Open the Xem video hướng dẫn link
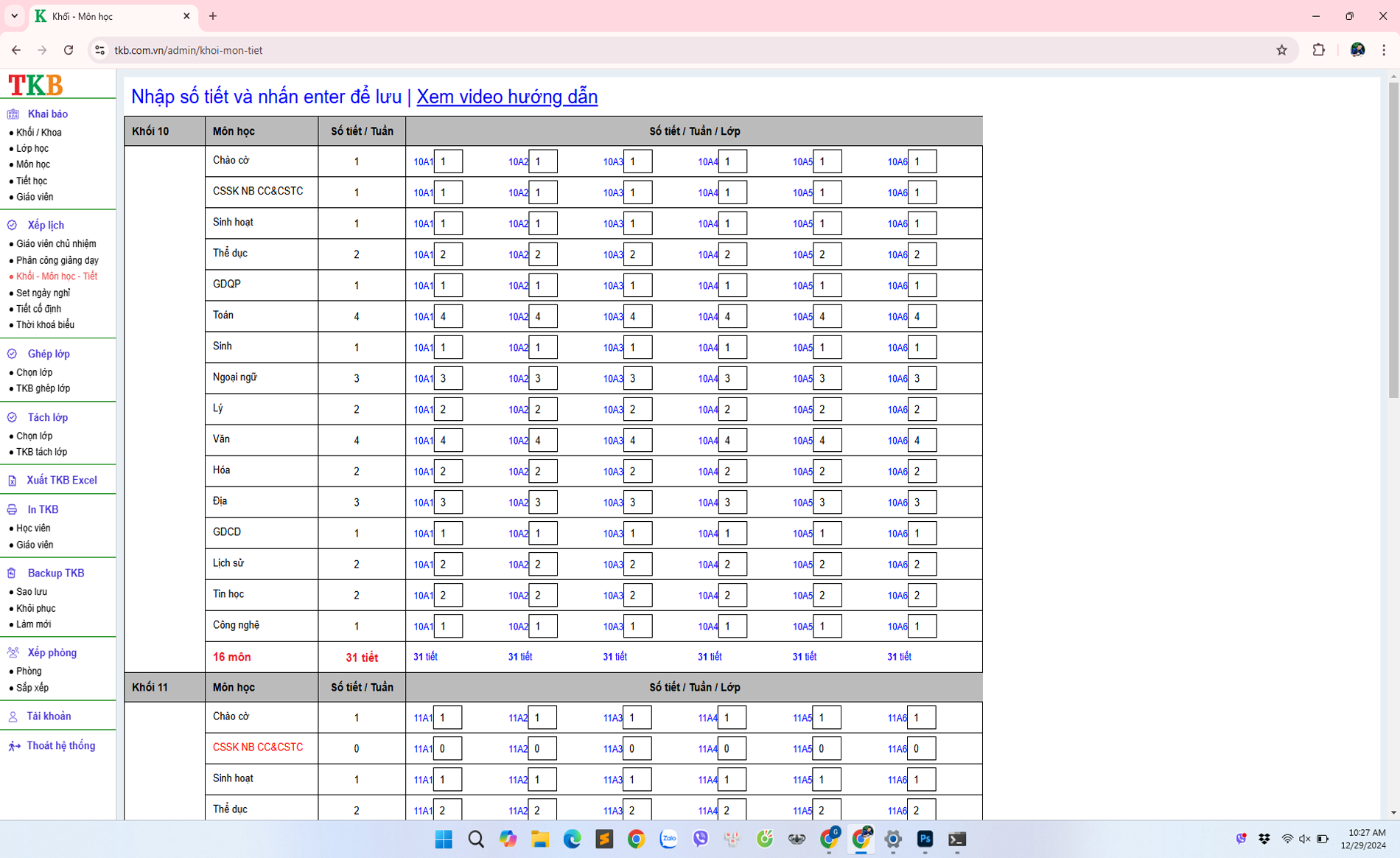Image resolution: width=1400 pixels, height=858 pixels. pyautogui.click(x=507, y=97)
